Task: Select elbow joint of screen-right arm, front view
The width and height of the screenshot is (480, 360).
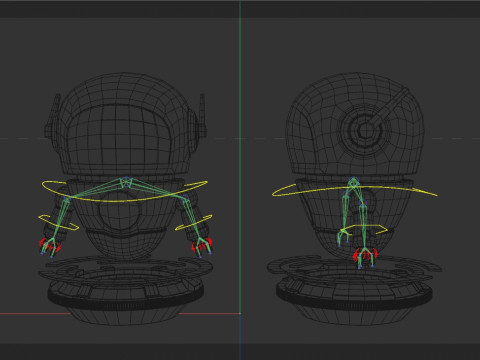Action: [185, 199]
